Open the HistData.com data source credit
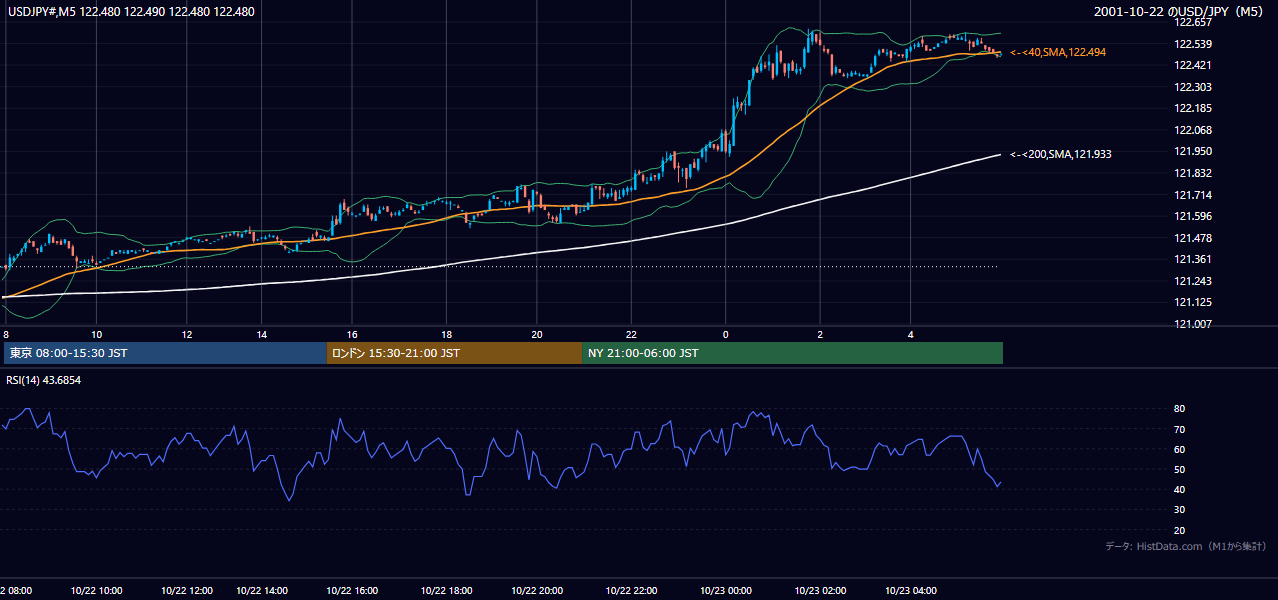The image size is (1278, 600). click(x=1185, y=547)
